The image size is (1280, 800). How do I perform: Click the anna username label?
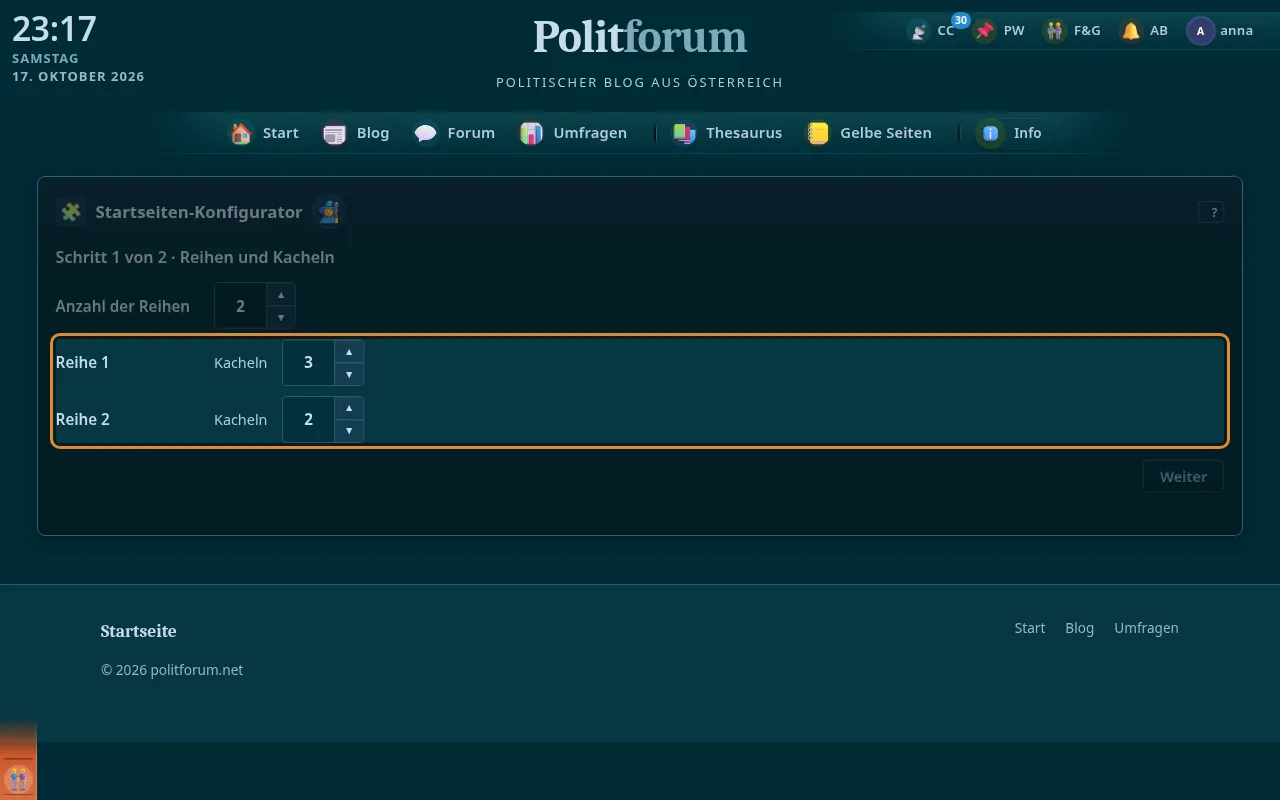[1237, 31]
